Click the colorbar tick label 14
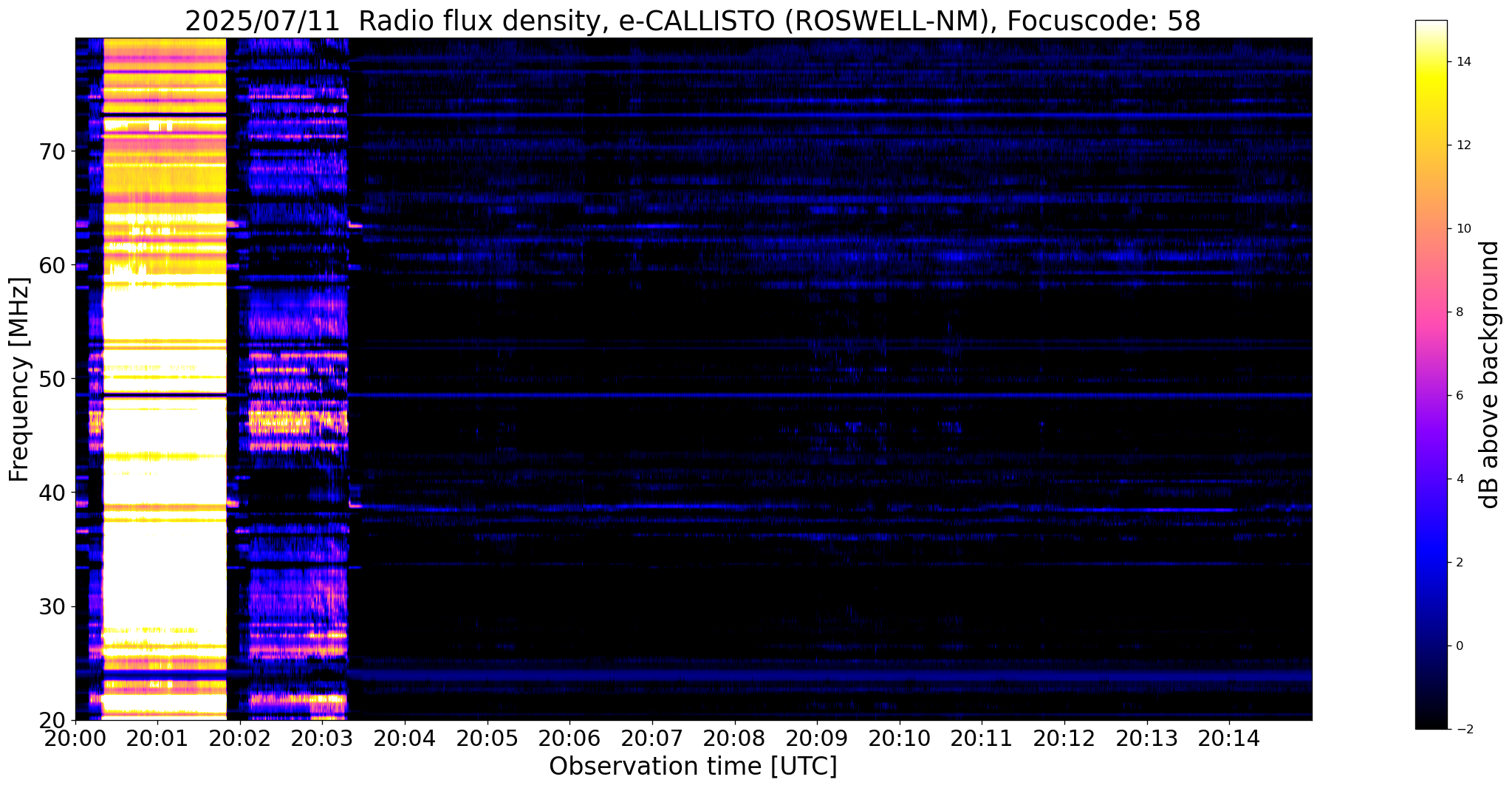The image size is (1512, 788). pos(1463,62)
